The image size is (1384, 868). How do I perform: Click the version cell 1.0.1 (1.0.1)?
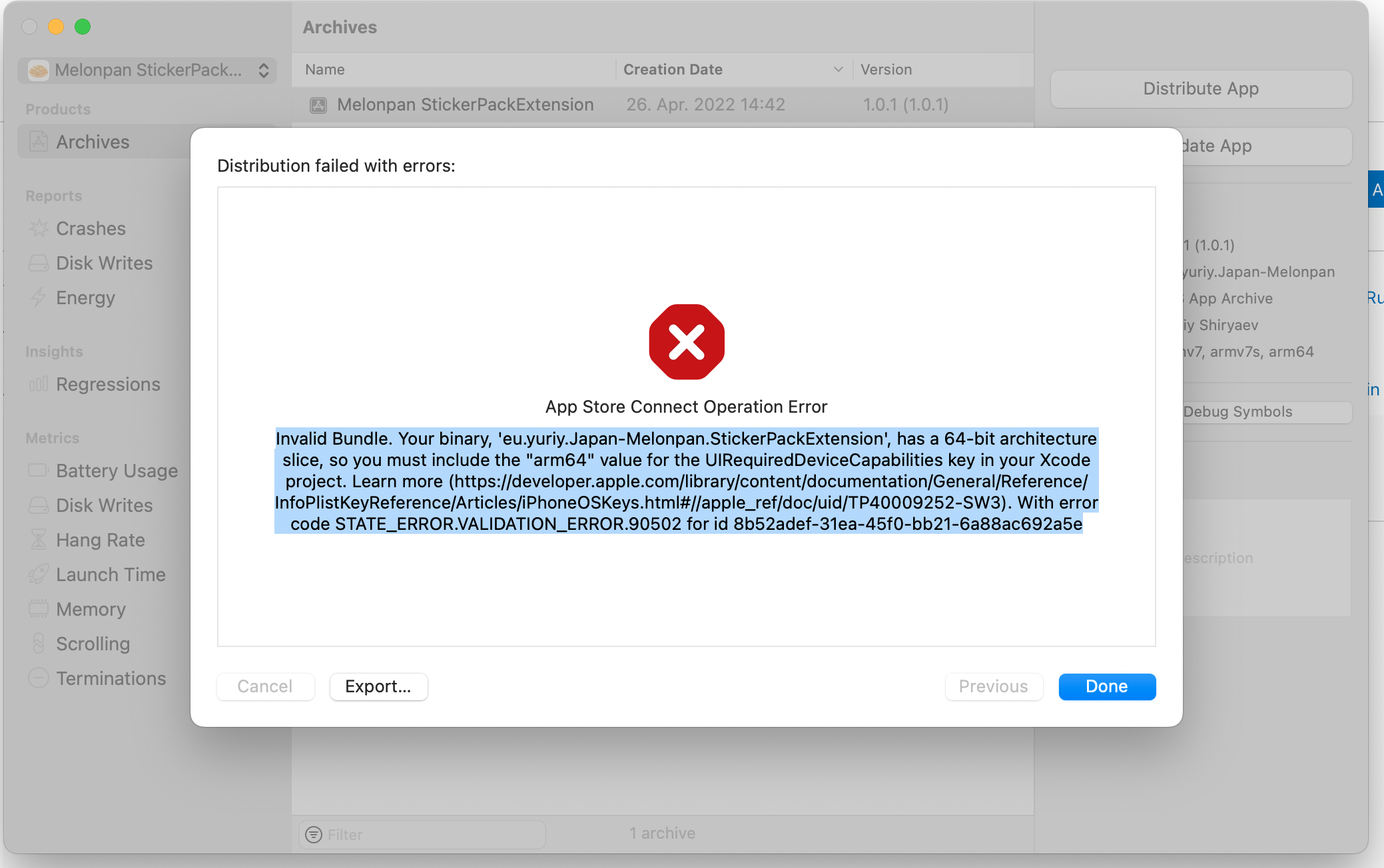(906, 105)
